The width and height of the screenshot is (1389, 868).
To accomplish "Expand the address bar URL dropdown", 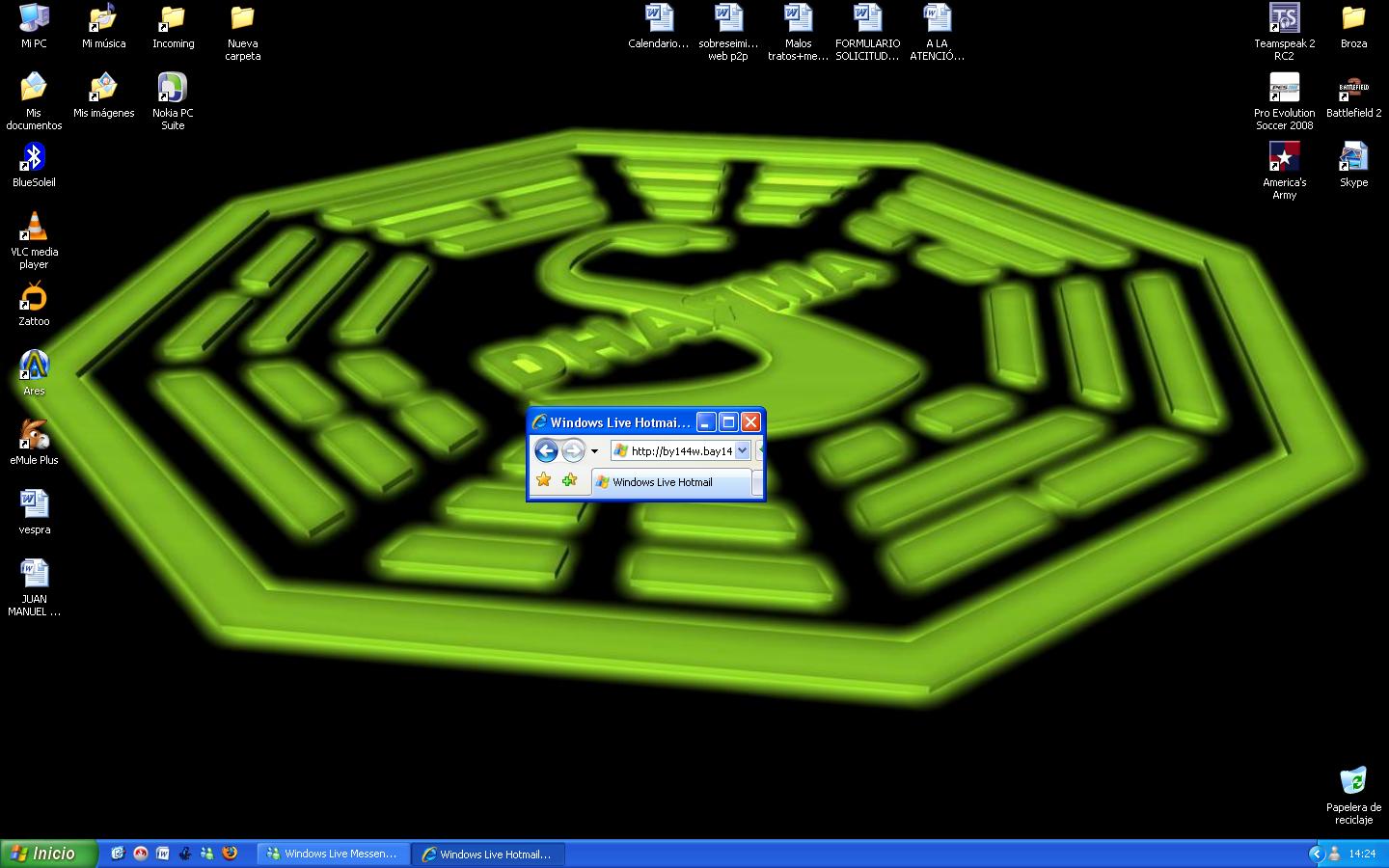I will [x=742, y=450].
